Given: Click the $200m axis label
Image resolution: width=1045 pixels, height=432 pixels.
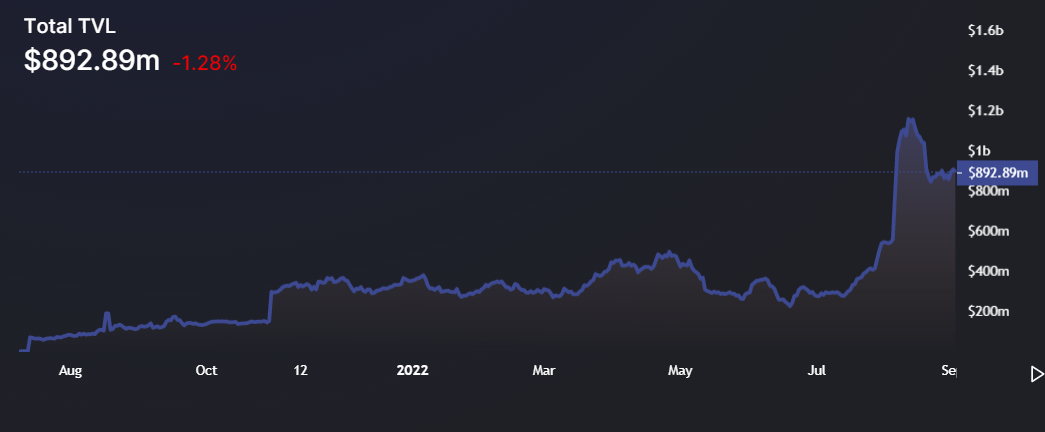Looking at the screenshot, I should point(988,311).
